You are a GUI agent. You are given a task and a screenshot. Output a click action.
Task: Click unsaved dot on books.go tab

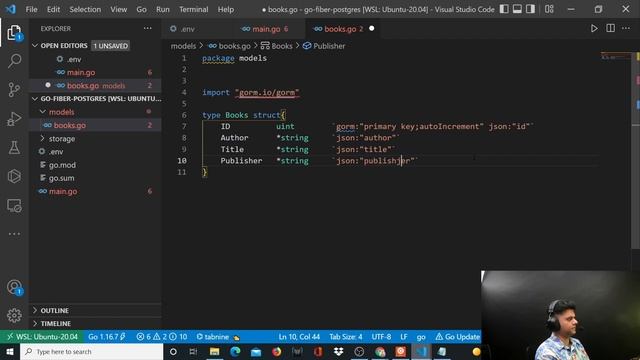[x=371, y=29]
